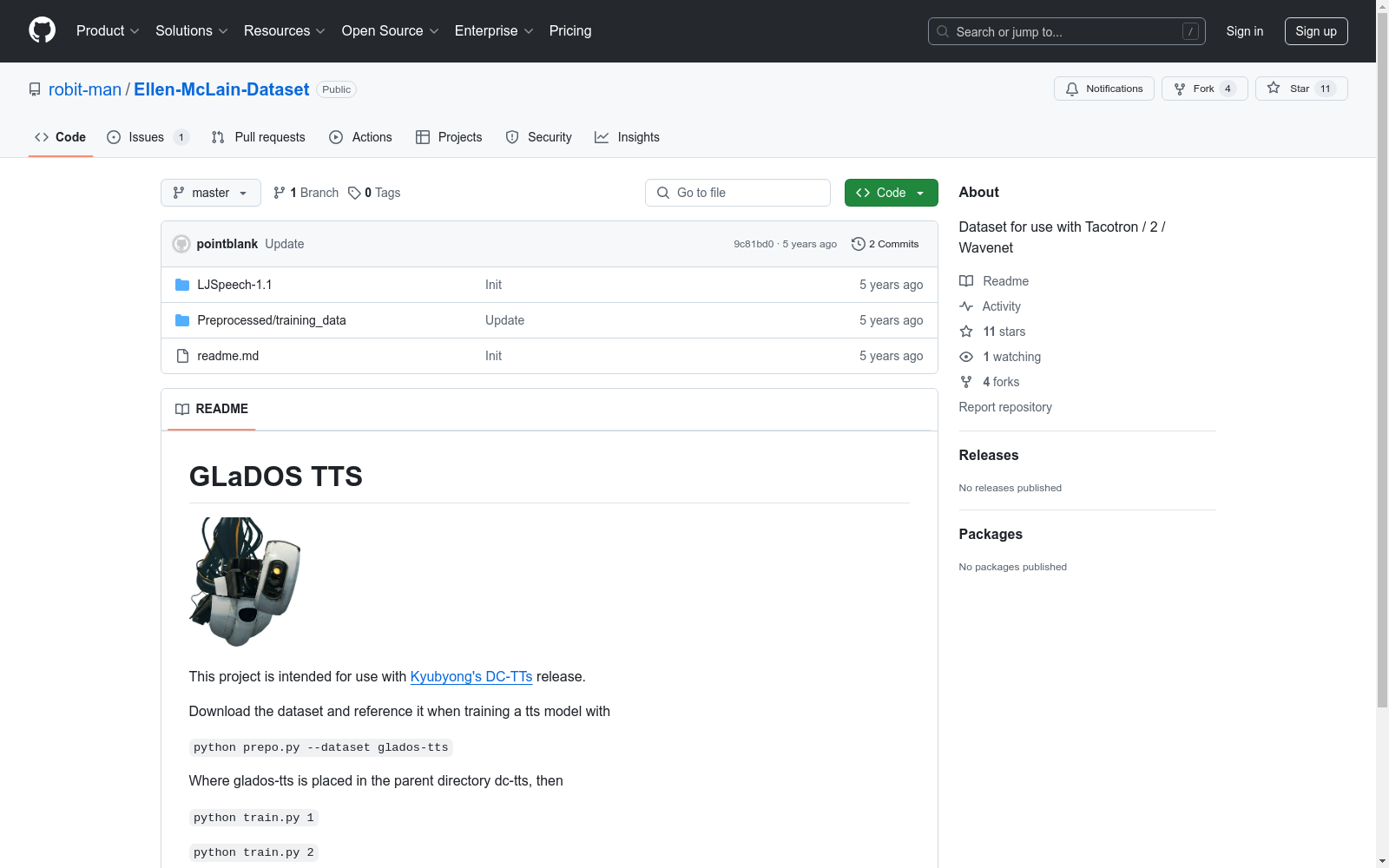Open the Product menu
Screen dimensions: 1389x868
108,31
